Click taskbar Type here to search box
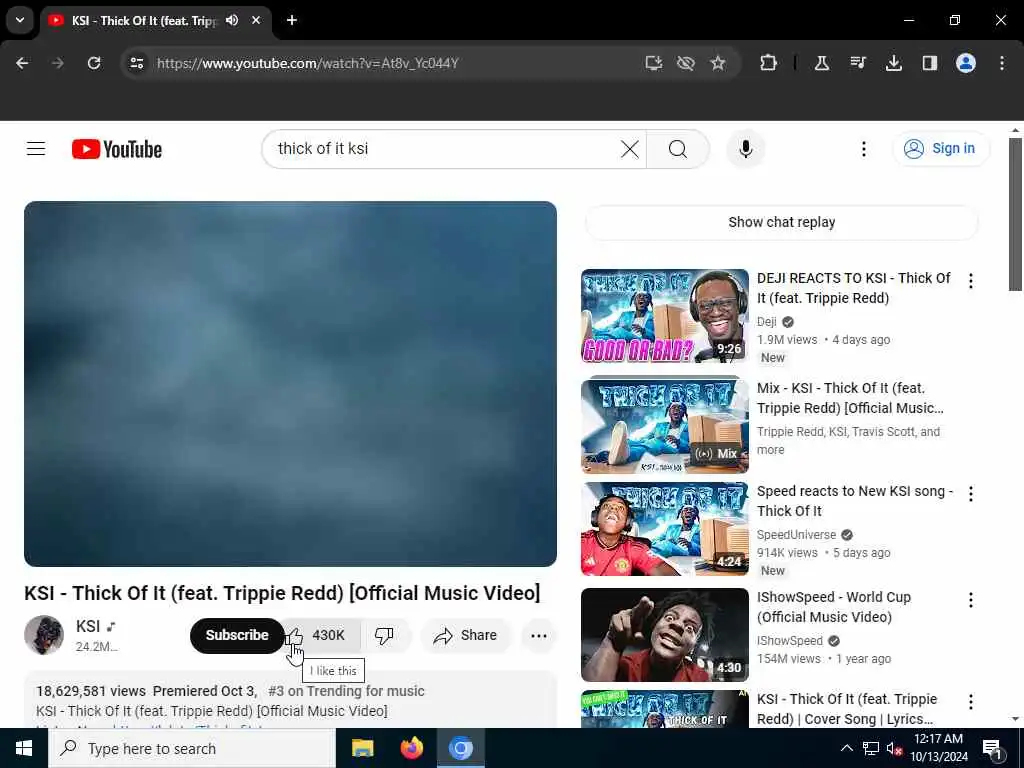 (x=192, y=748)
